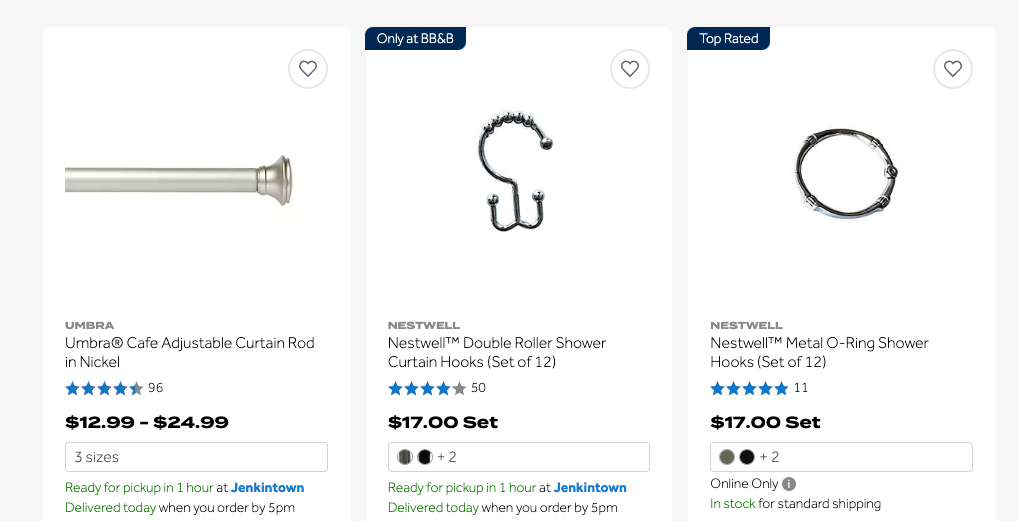Click the Umbra curtain rod star rating
This screenshot has width=1019, height=521.
tap(104, 388)
